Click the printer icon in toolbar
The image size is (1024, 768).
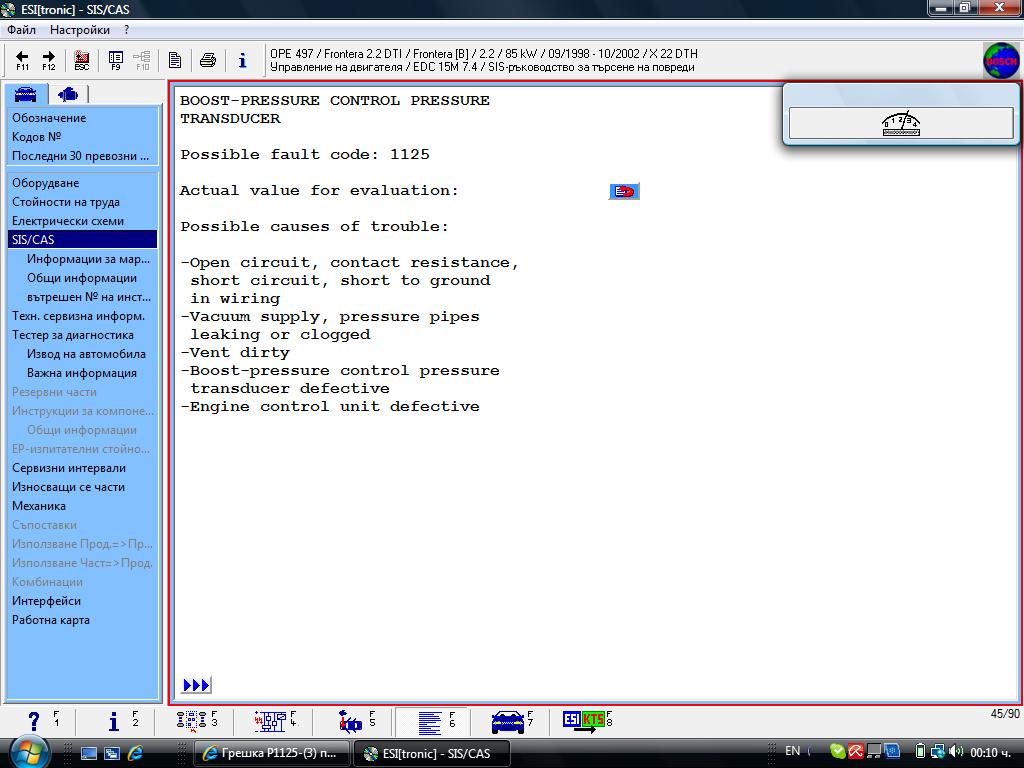coord(208,60)
